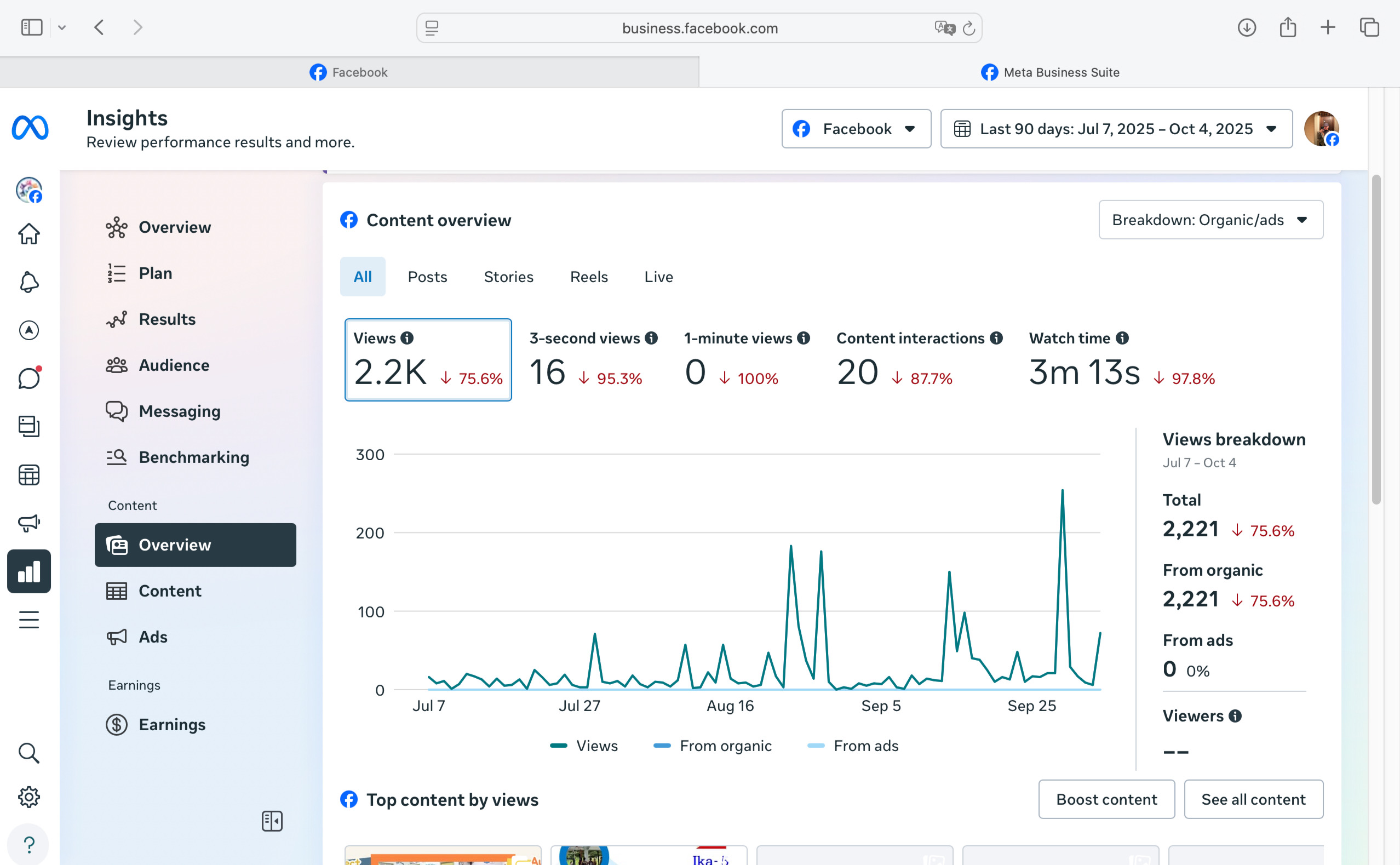Select the Views metric card
This screenshot has height=865, width=1400.
coord(428,360)
